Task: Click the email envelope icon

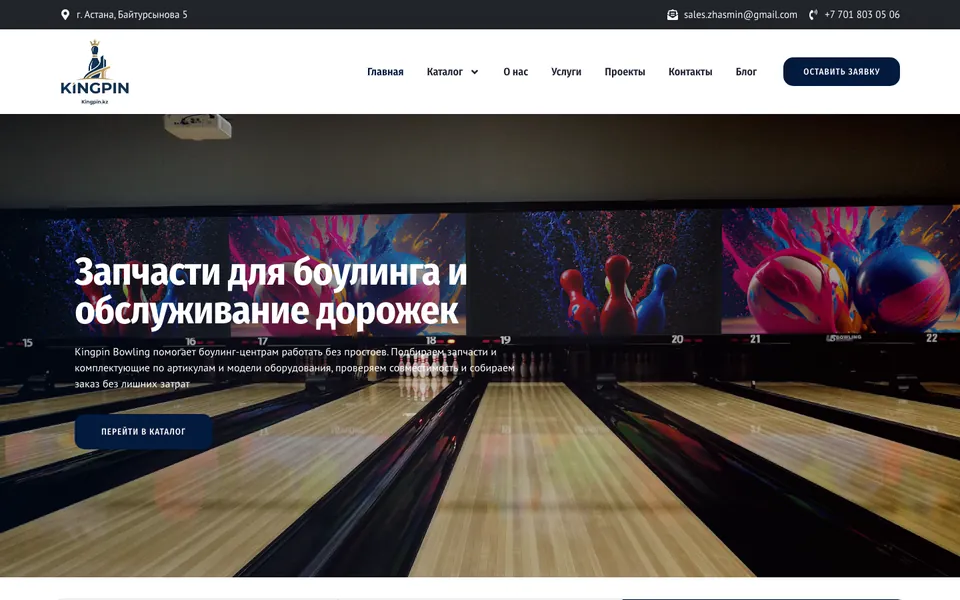Action: 672,15
